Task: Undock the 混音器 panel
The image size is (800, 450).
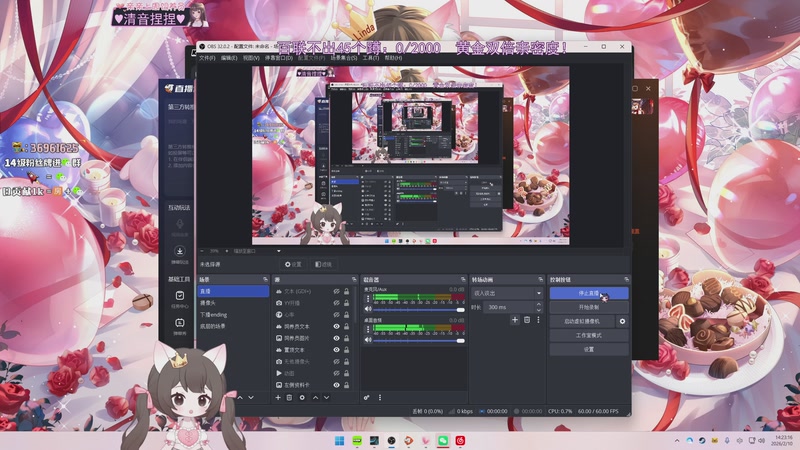Action: coord(463,280)
